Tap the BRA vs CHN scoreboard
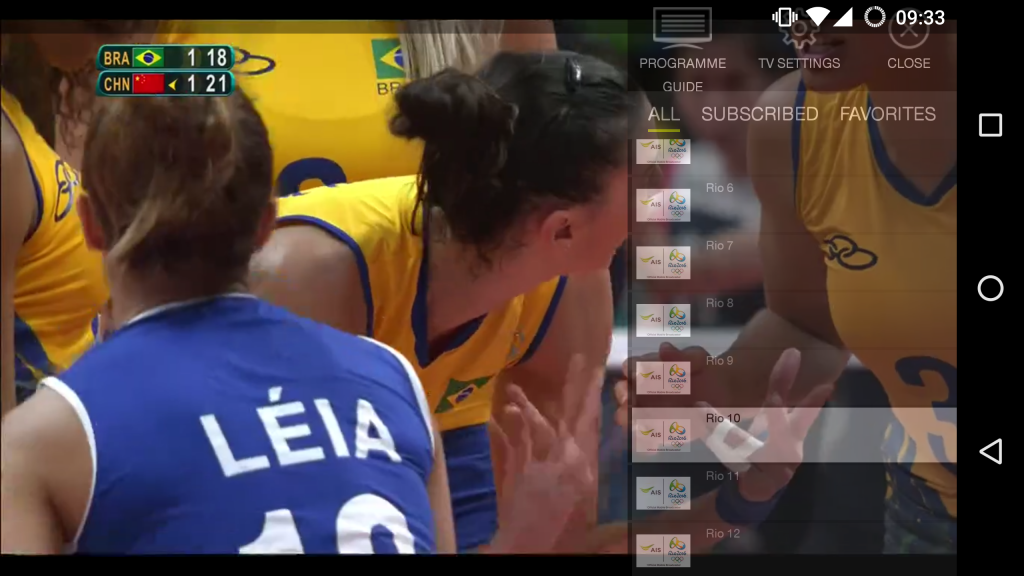 [165, 70]
